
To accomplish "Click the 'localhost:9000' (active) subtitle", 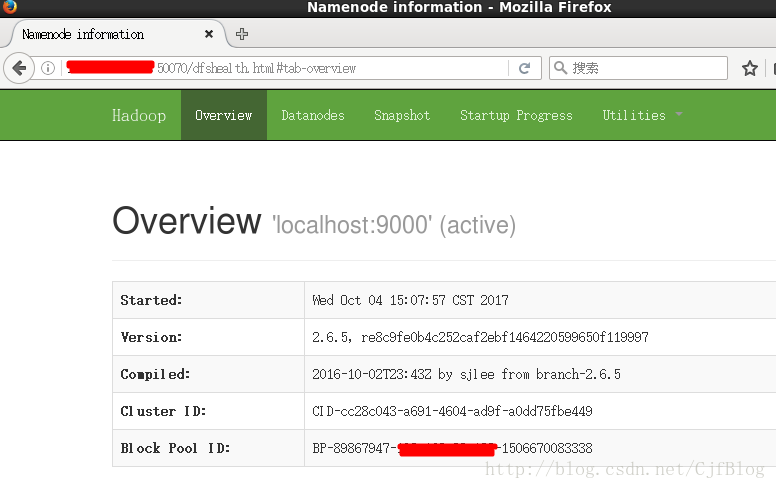I will tap(394, 225).
